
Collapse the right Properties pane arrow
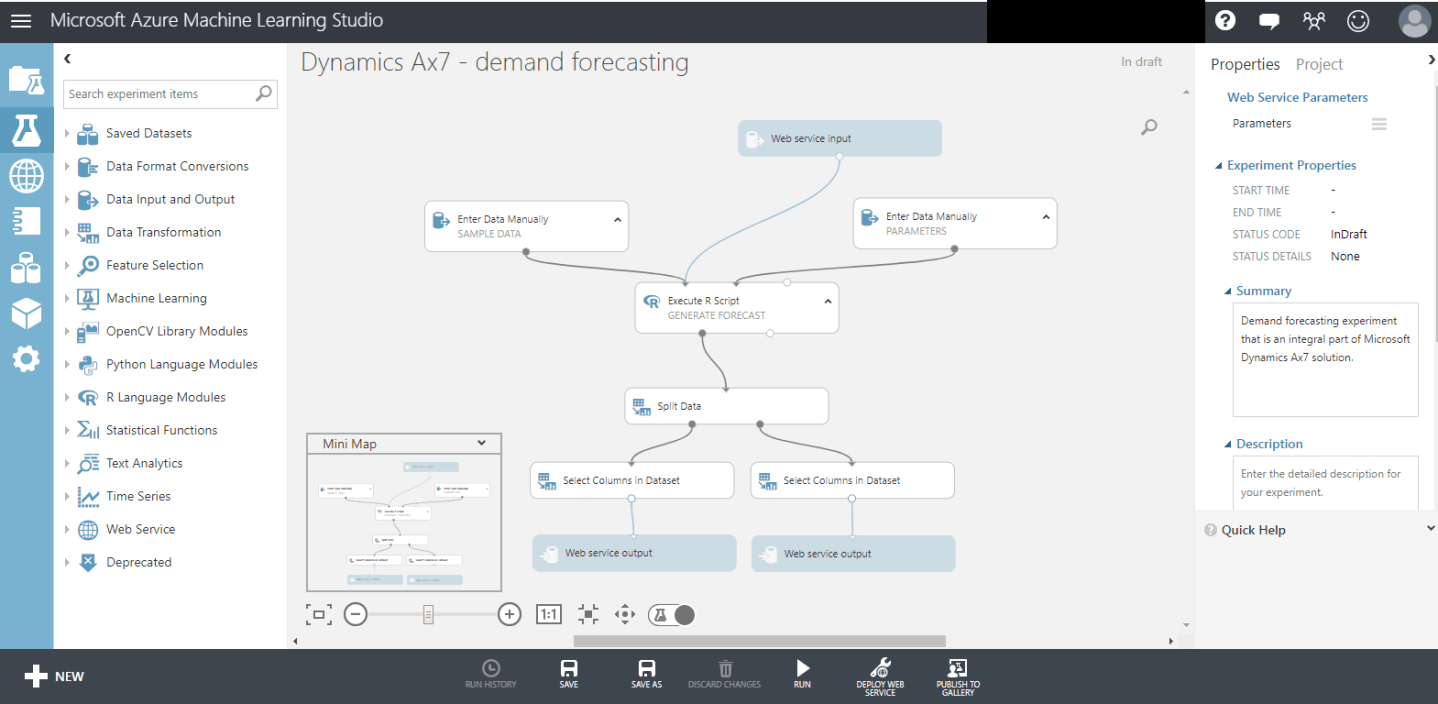tap(1431, 60)
